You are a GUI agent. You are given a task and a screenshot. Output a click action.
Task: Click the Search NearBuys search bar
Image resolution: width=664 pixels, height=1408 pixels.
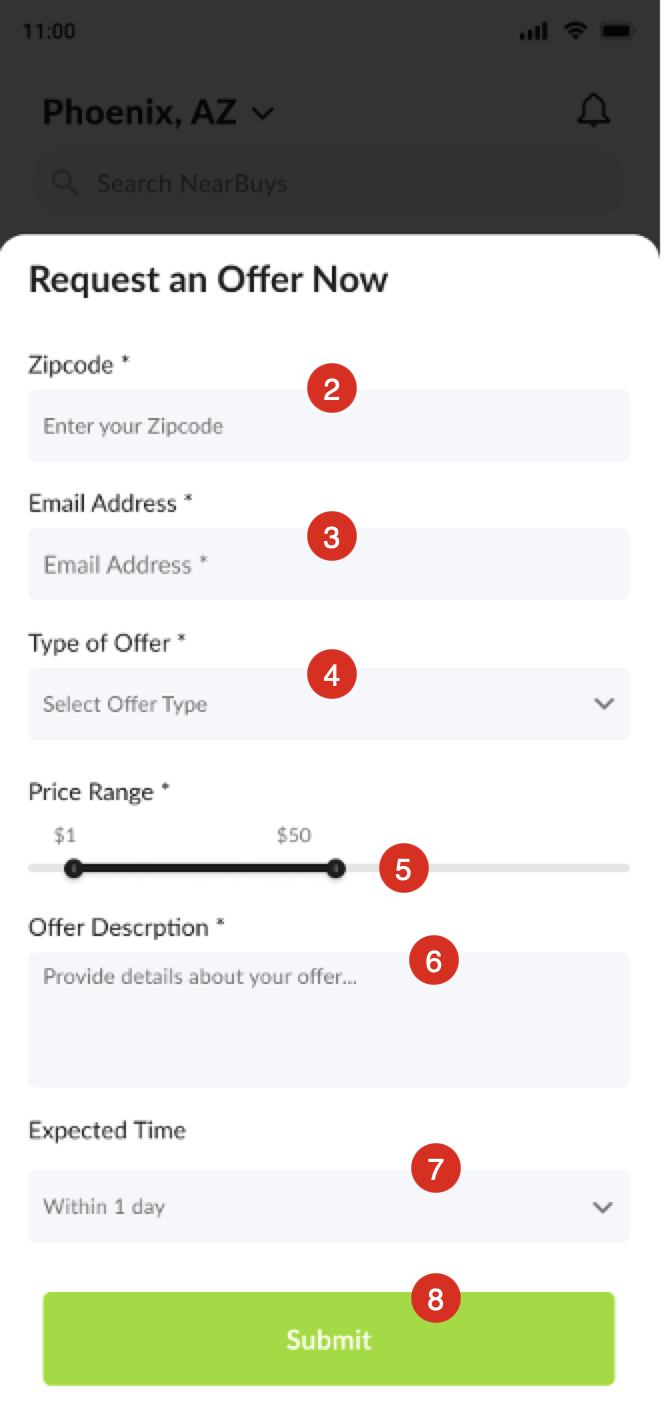point(328,184)
